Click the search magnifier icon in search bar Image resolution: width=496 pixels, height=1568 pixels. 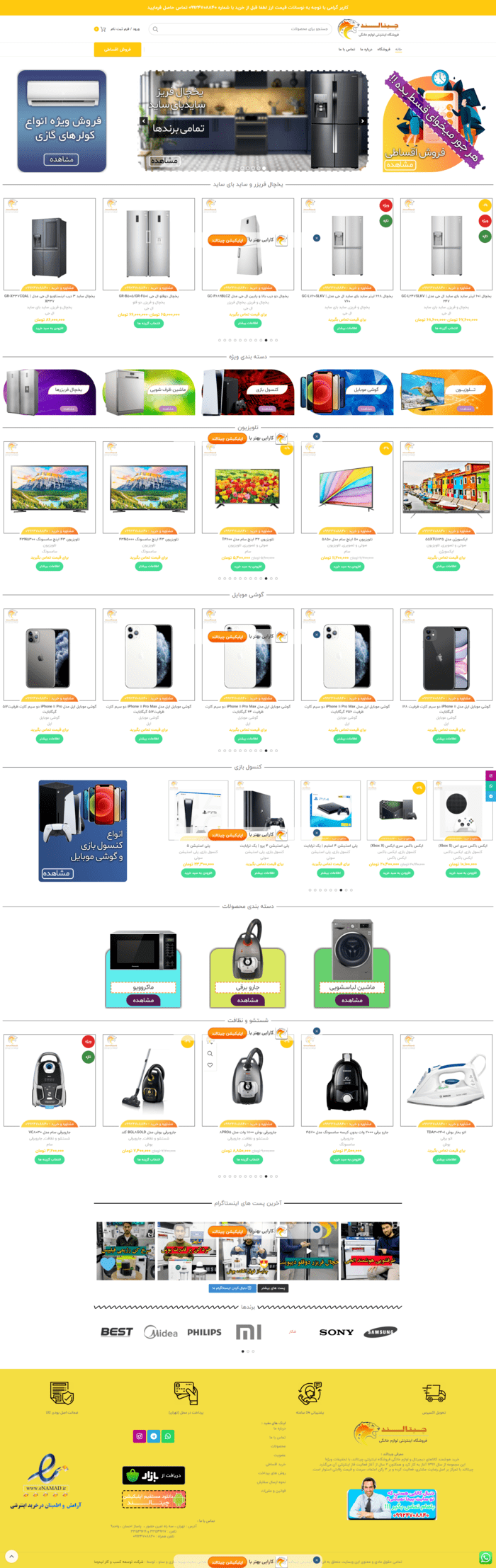pyautogui.click(x=155, y=29)
